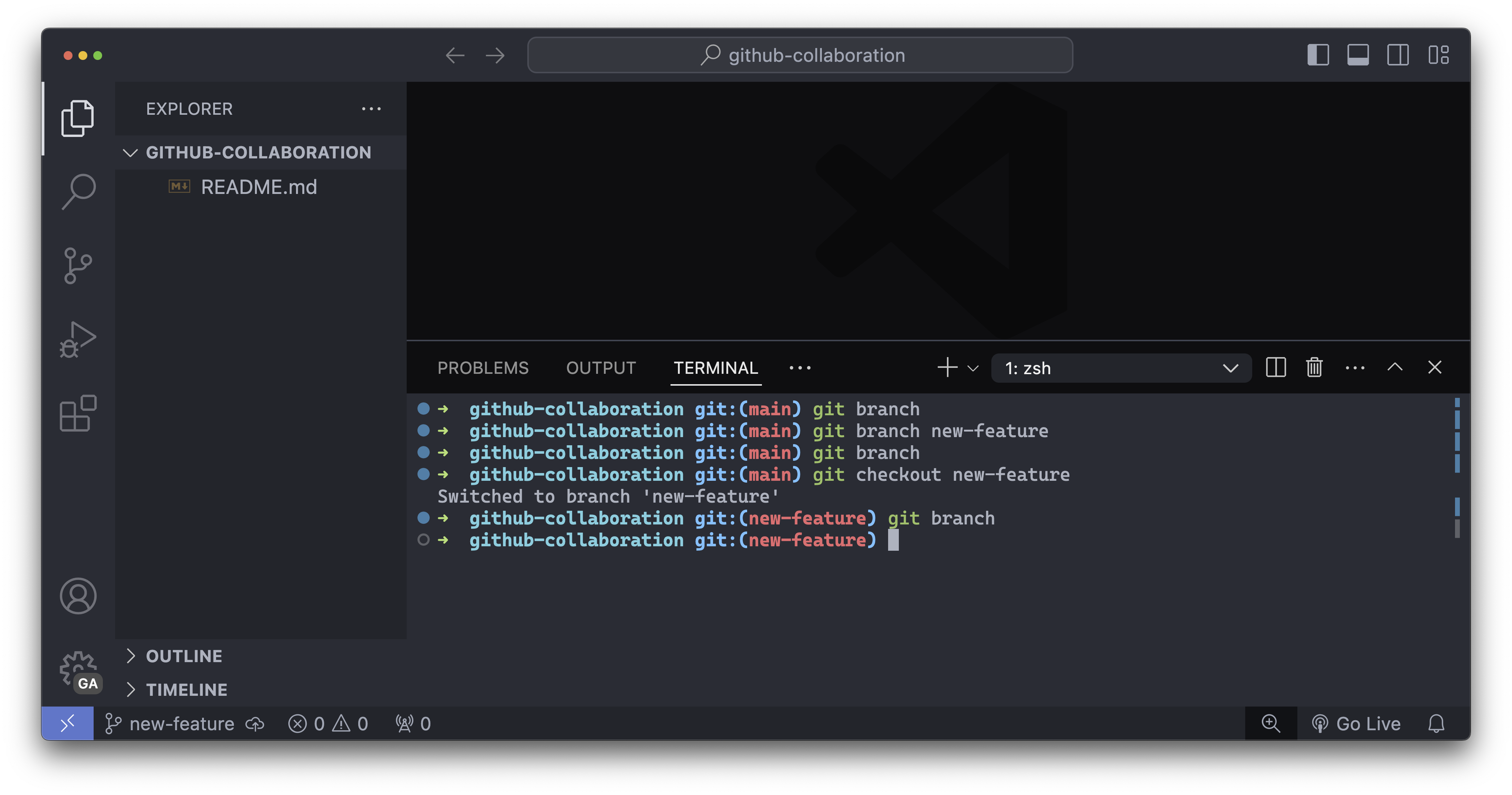Switch to the PROBLEMS tab

click(483, 368)
